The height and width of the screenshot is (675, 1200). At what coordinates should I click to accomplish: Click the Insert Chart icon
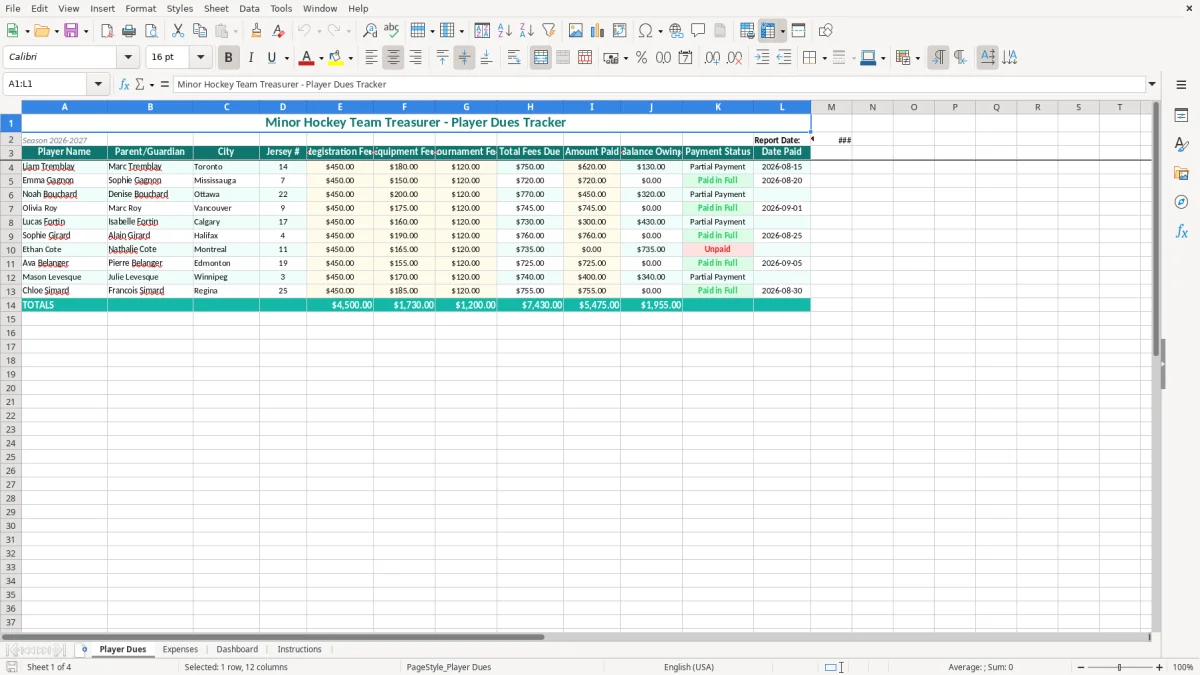pyautogui.click(x=598, y=31)
